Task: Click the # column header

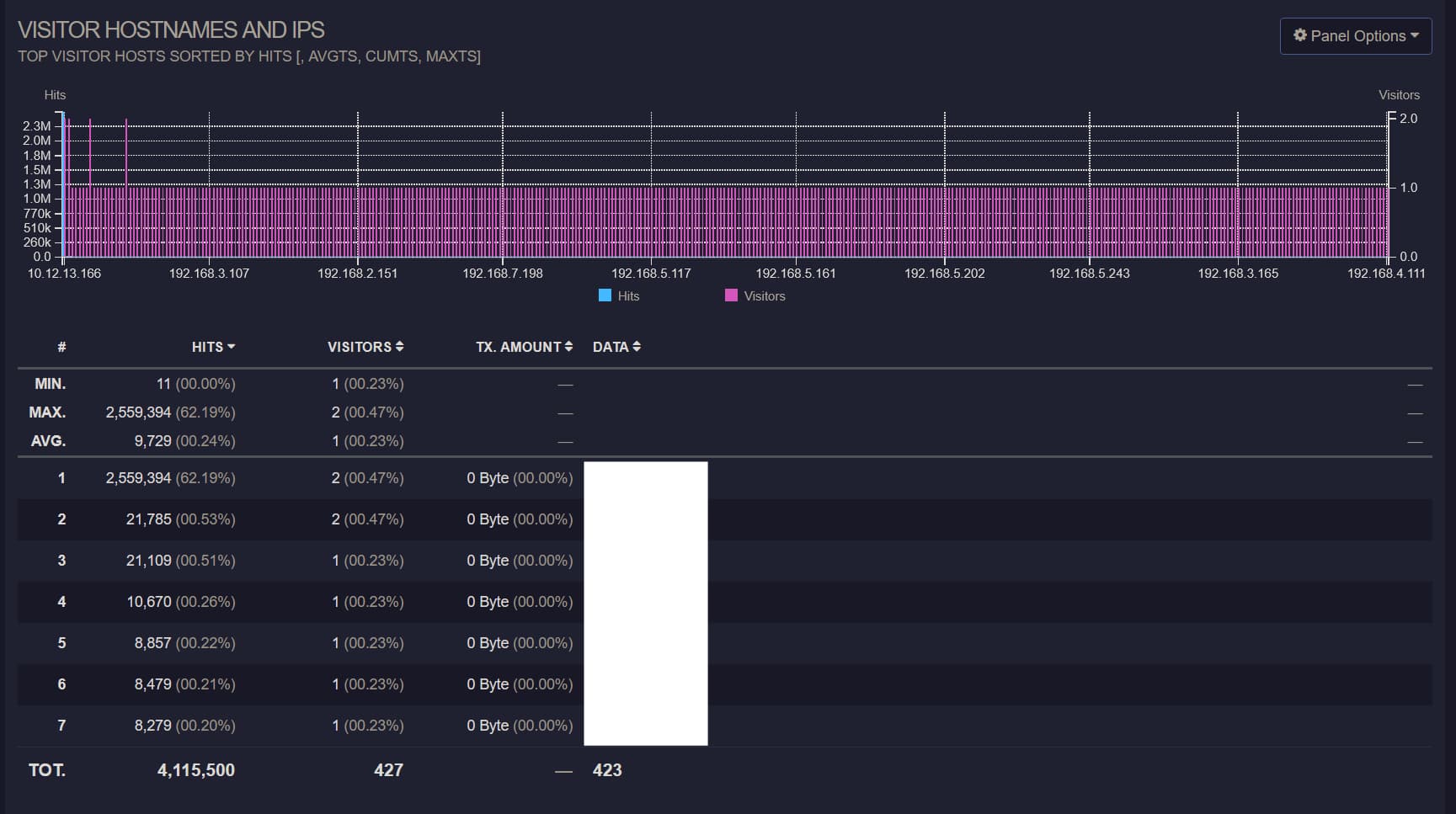Action: pos(61,347)
